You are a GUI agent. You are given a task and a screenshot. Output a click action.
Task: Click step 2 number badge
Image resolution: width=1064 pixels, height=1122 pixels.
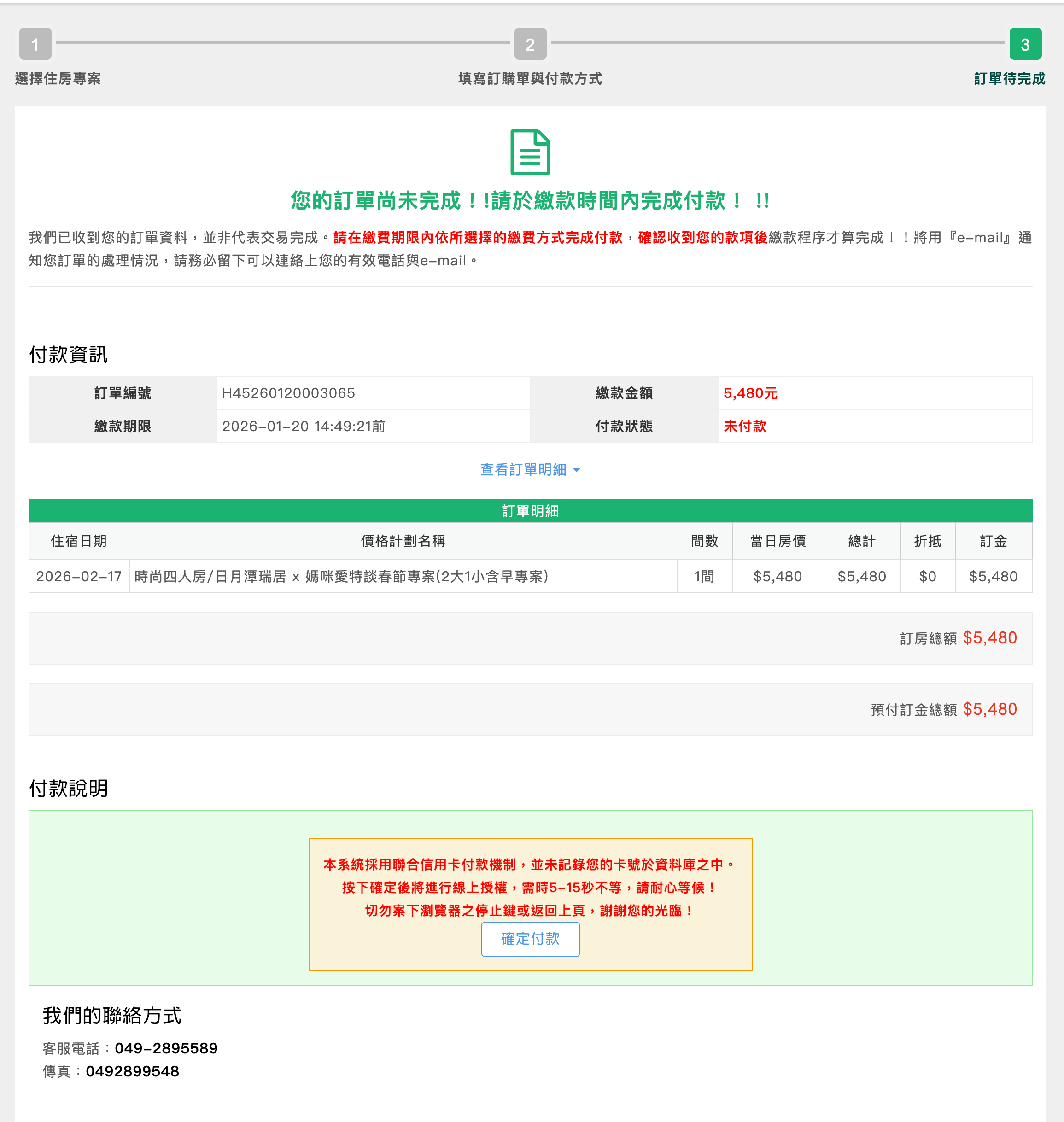(x=530, y=44)
